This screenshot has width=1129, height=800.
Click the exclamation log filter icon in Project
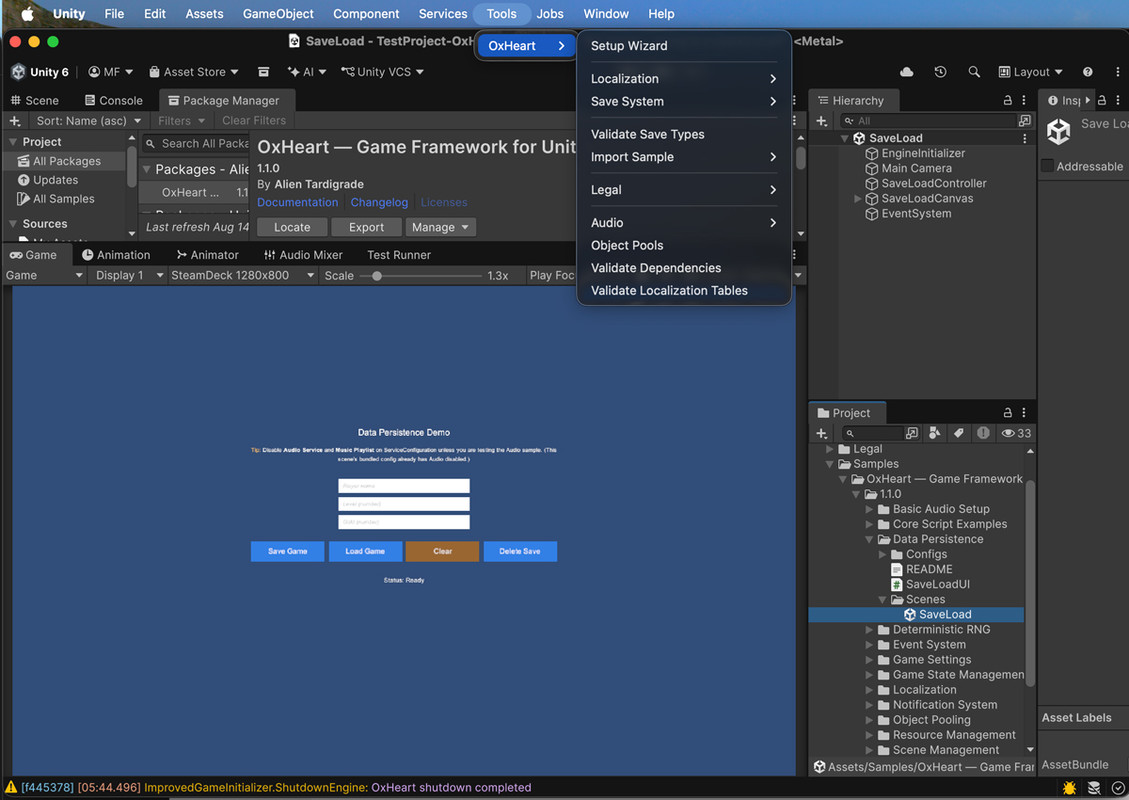(983, 433)
